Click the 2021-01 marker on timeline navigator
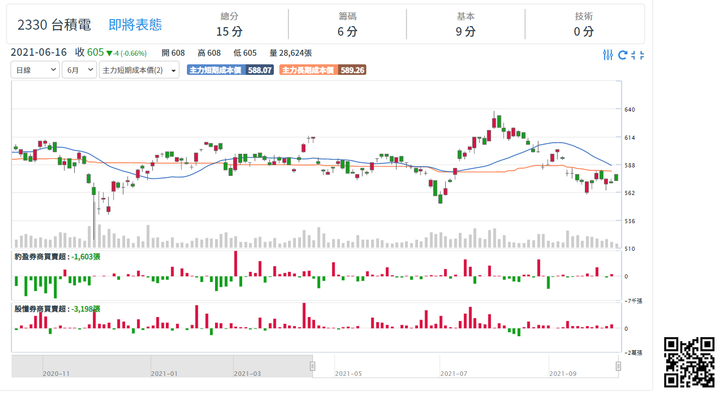This screenshot has height=398, width=720. click(x=164, y=374)
